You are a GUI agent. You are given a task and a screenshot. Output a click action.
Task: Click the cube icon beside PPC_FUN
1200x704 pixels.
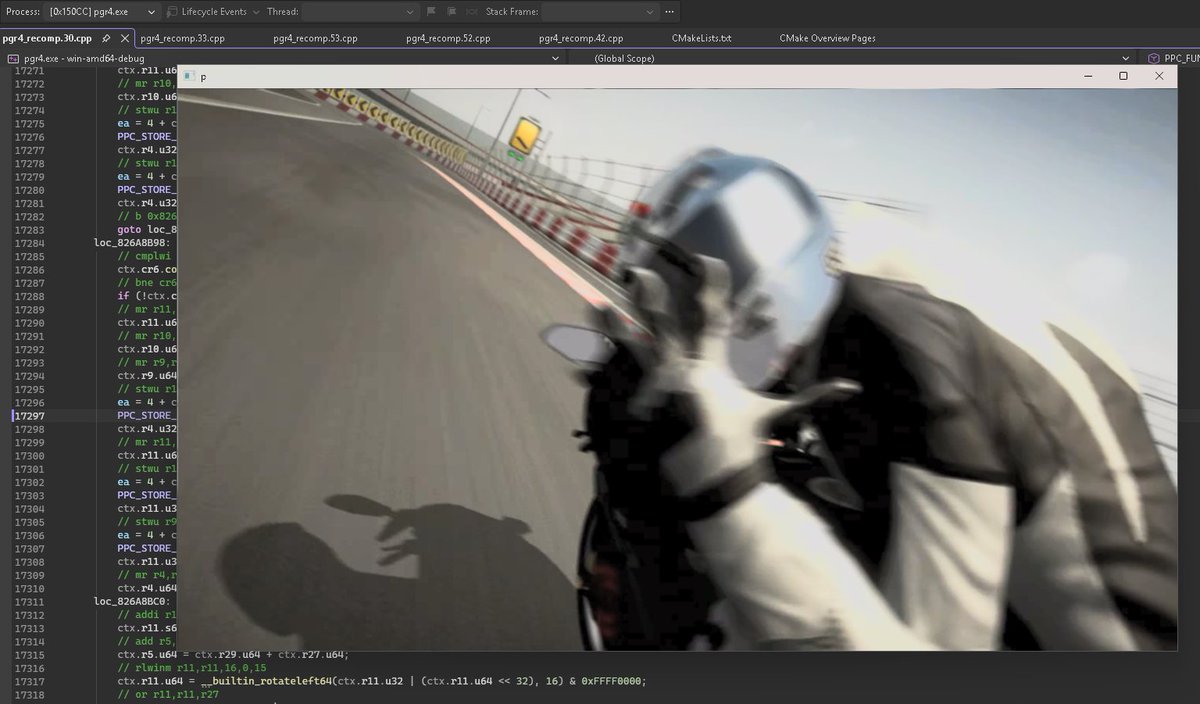pos(1155,59)
